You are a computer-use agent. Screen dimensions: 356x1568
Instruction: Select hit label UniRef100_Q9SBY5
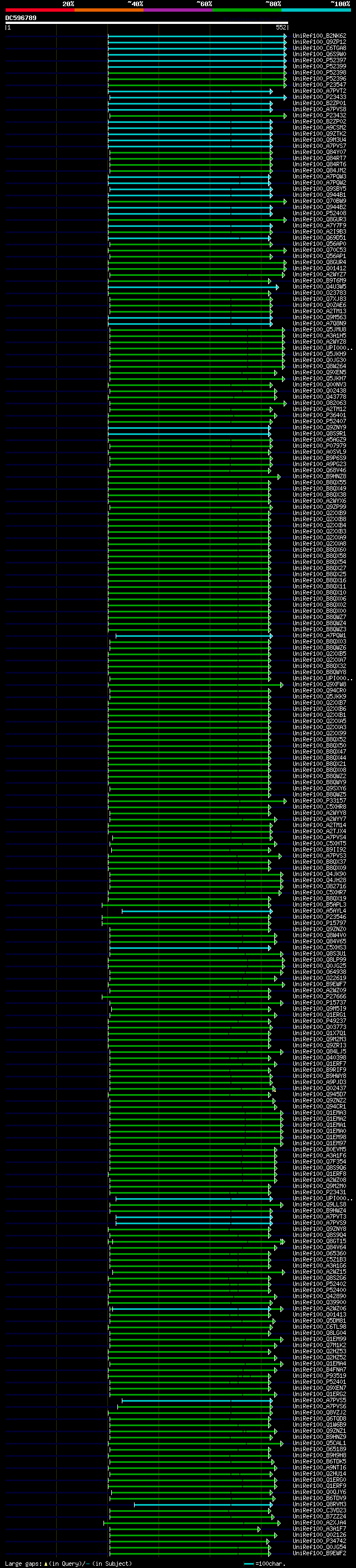(x=319, y=189)
